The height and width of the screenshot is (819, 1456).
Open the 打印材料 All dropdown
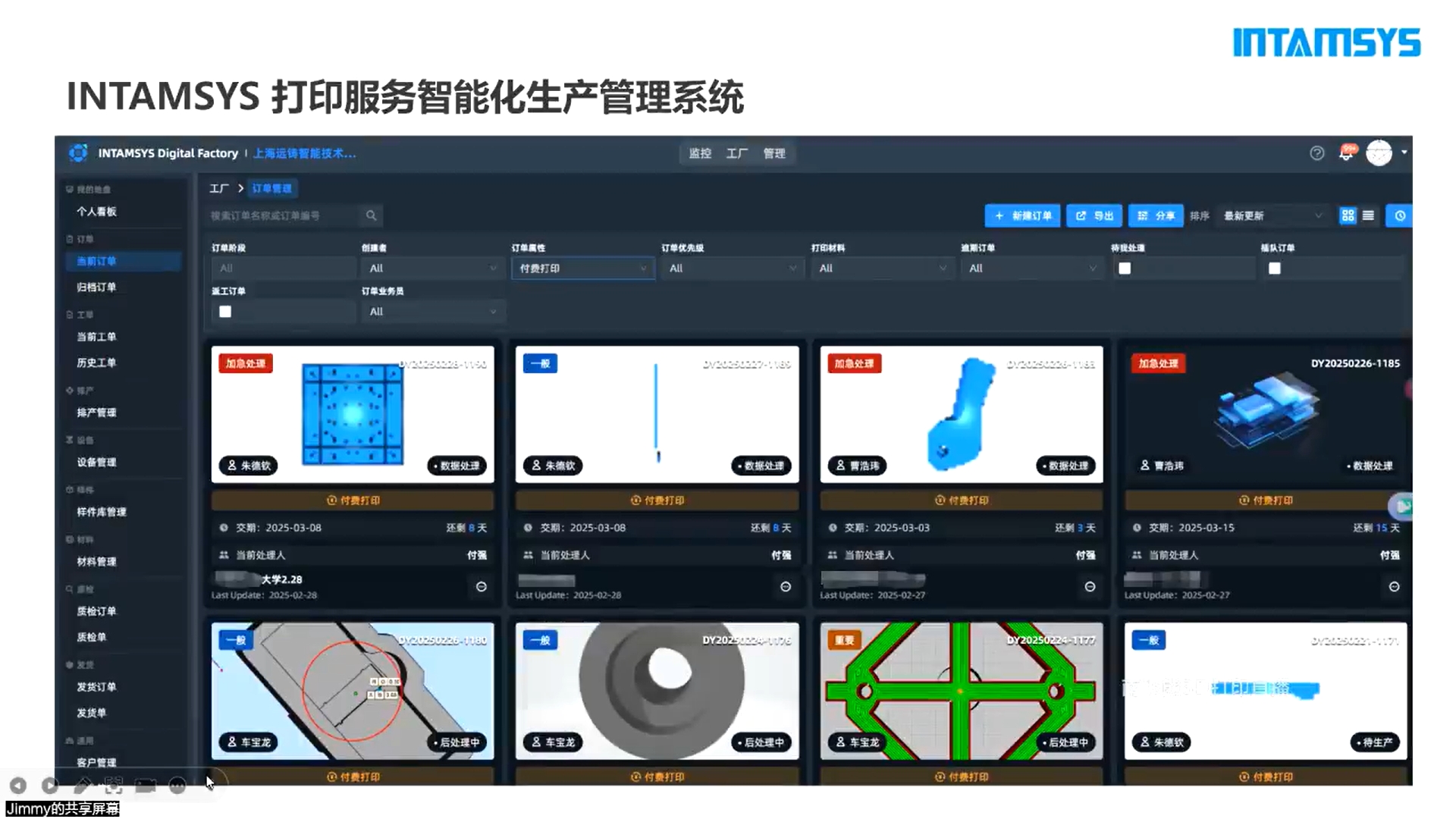point(882,268)
